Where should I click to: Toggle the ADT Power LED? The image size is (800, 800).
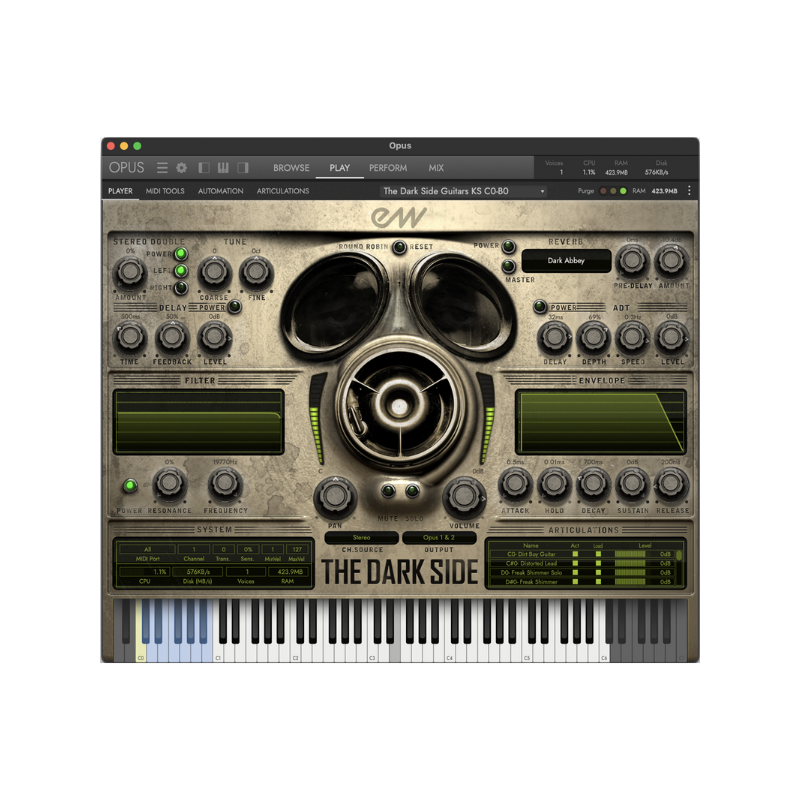(540, 307)
